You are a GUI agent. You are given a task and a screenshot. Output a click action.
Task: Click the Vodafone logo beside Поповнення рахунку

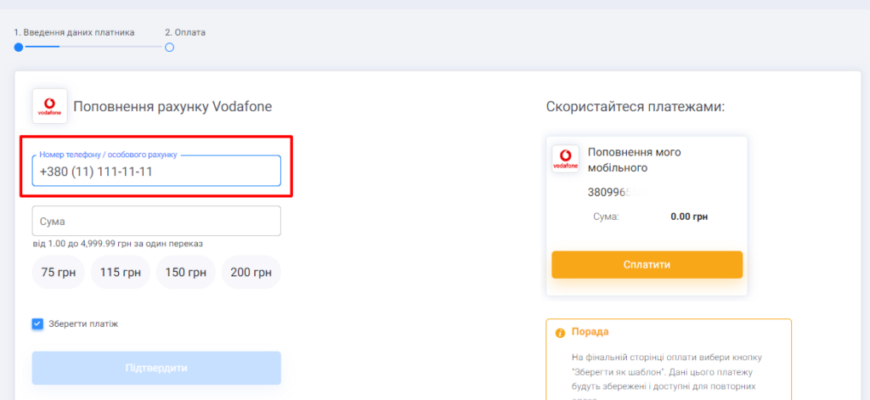point(50,106)
